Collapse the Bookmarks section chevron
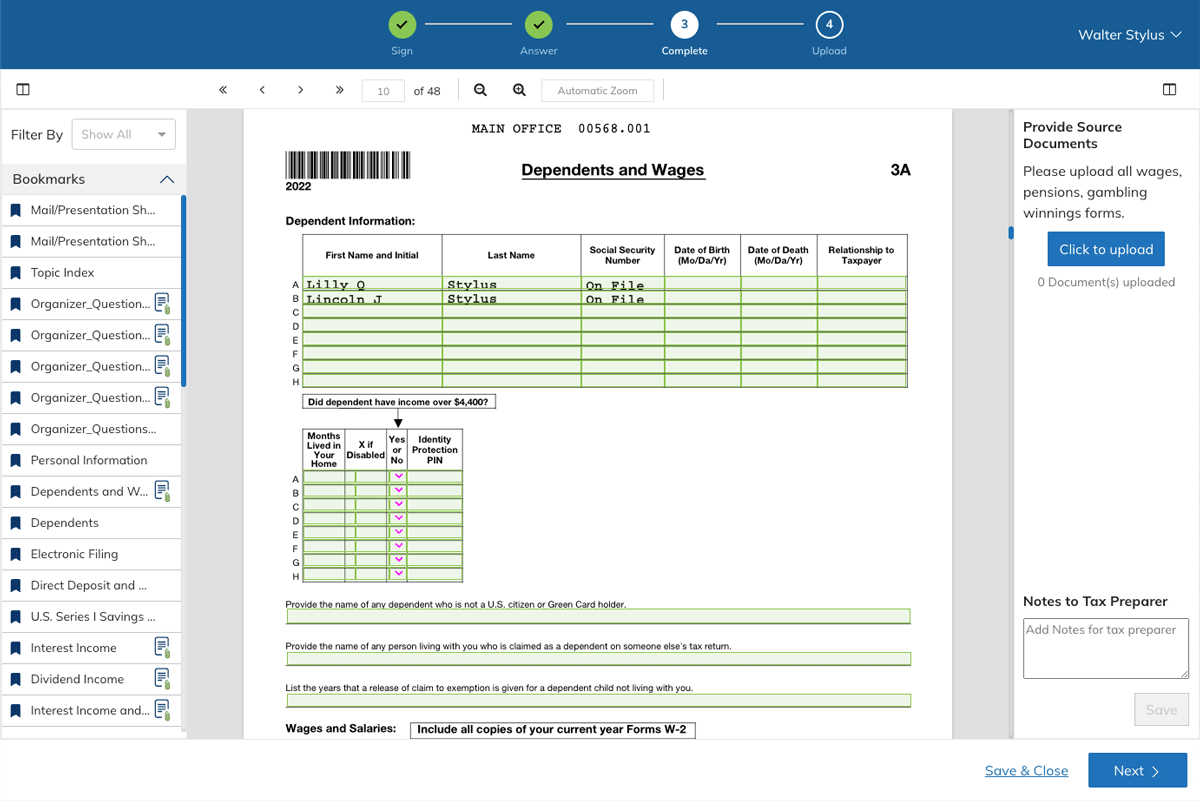This screenshot has width=1200, height=801. 167,180
